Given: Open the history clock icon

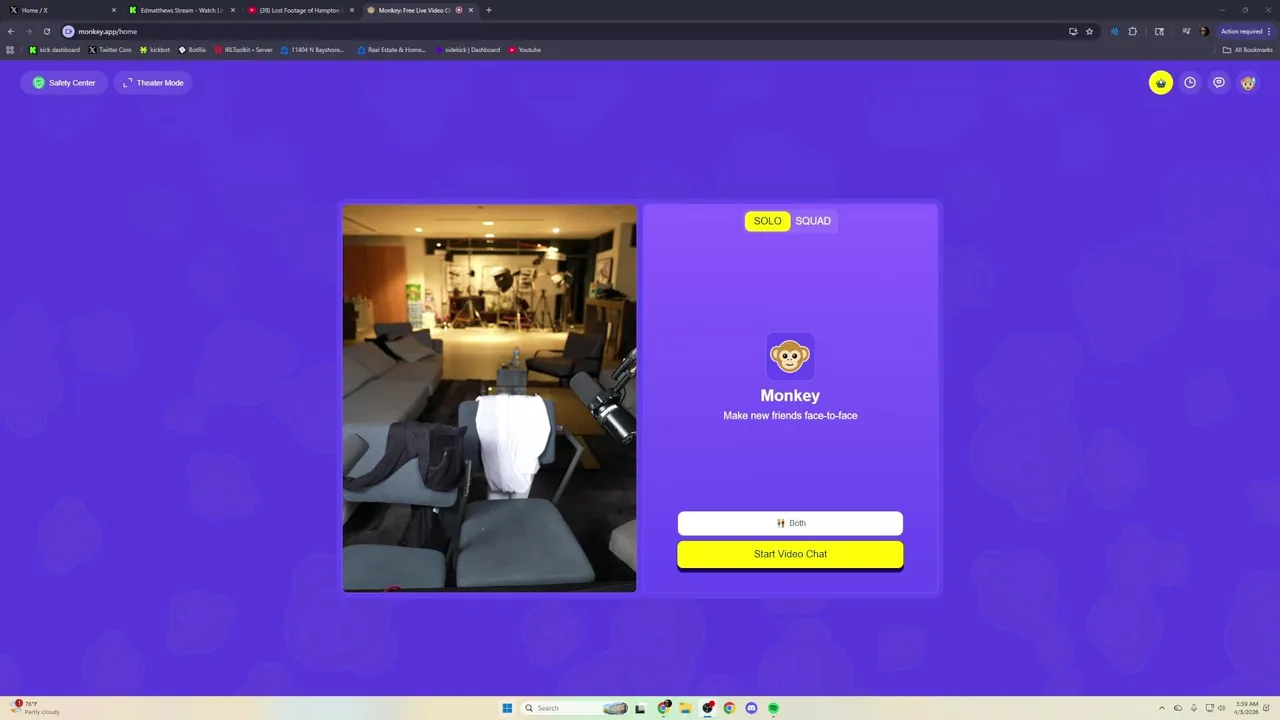Looking at the screenshot, I should click(1190, 83).
